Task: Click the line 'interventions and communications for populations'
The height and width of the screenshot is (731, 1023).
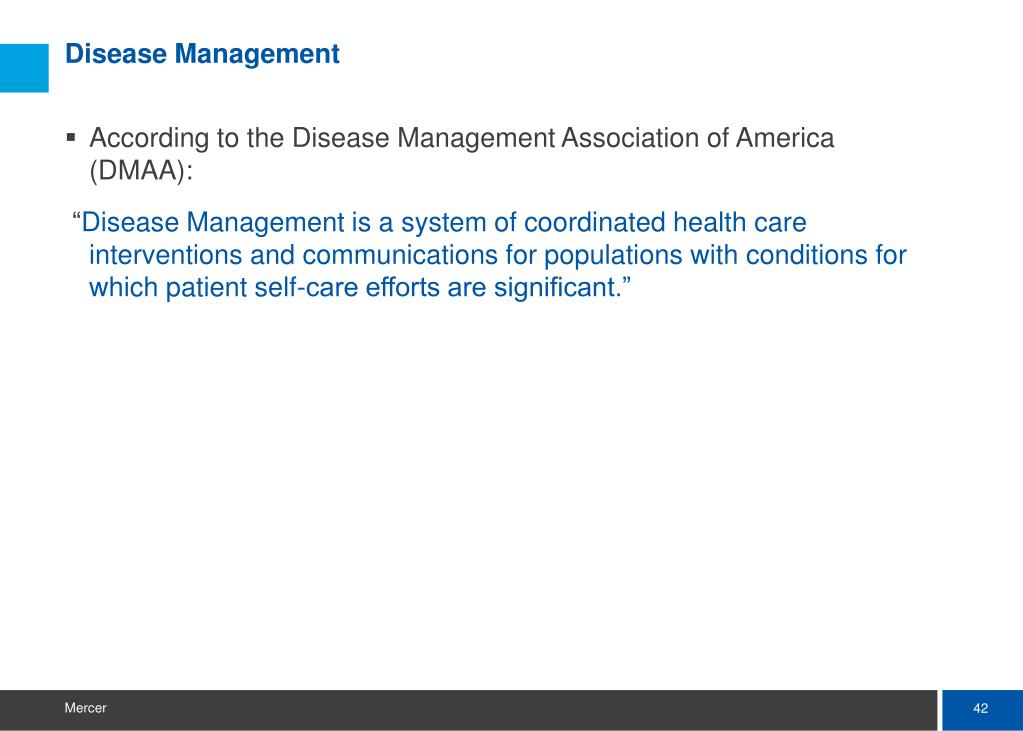Action: coord(498,255)
